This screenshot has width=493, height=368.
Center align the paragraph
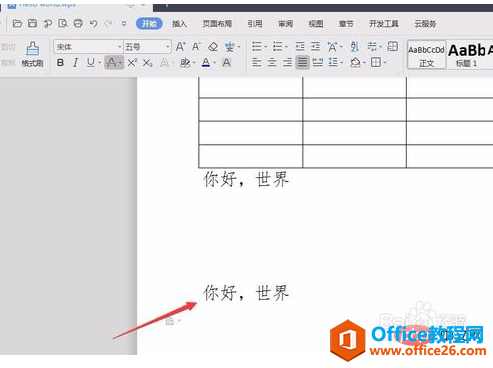tap(272, 62)
